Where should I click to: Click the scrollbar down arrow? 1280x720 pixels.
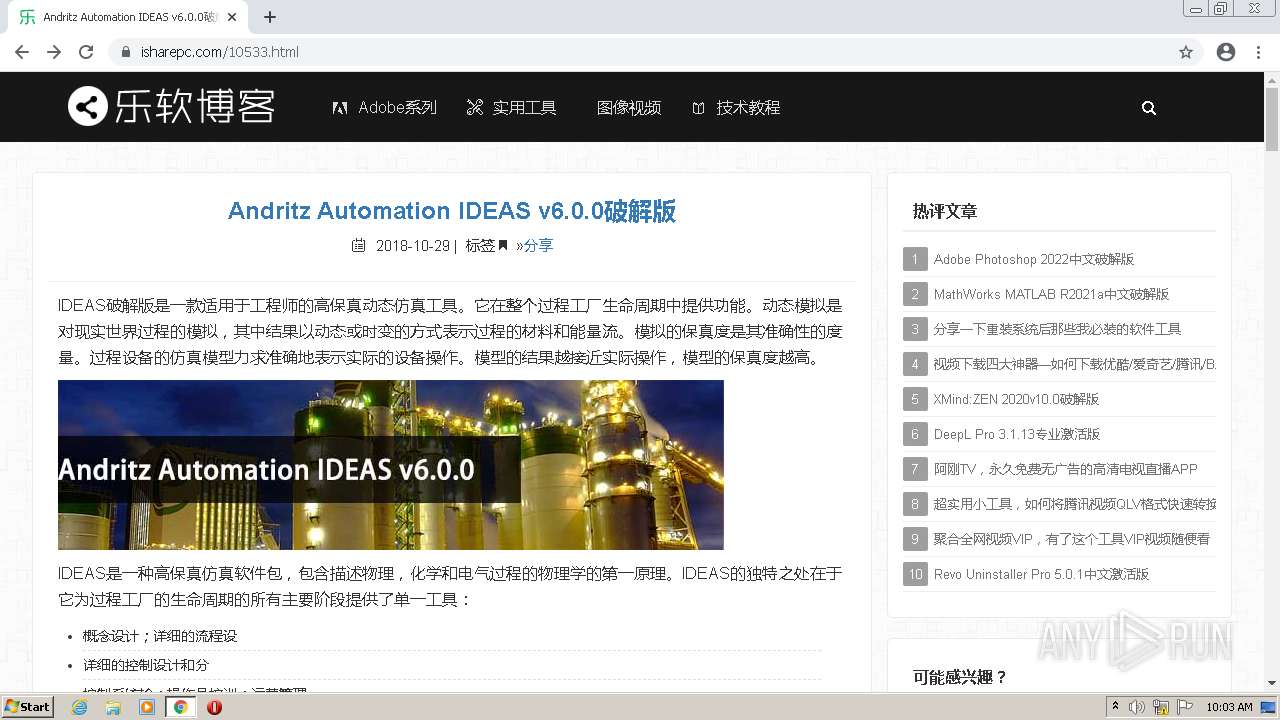(1272, 683)
